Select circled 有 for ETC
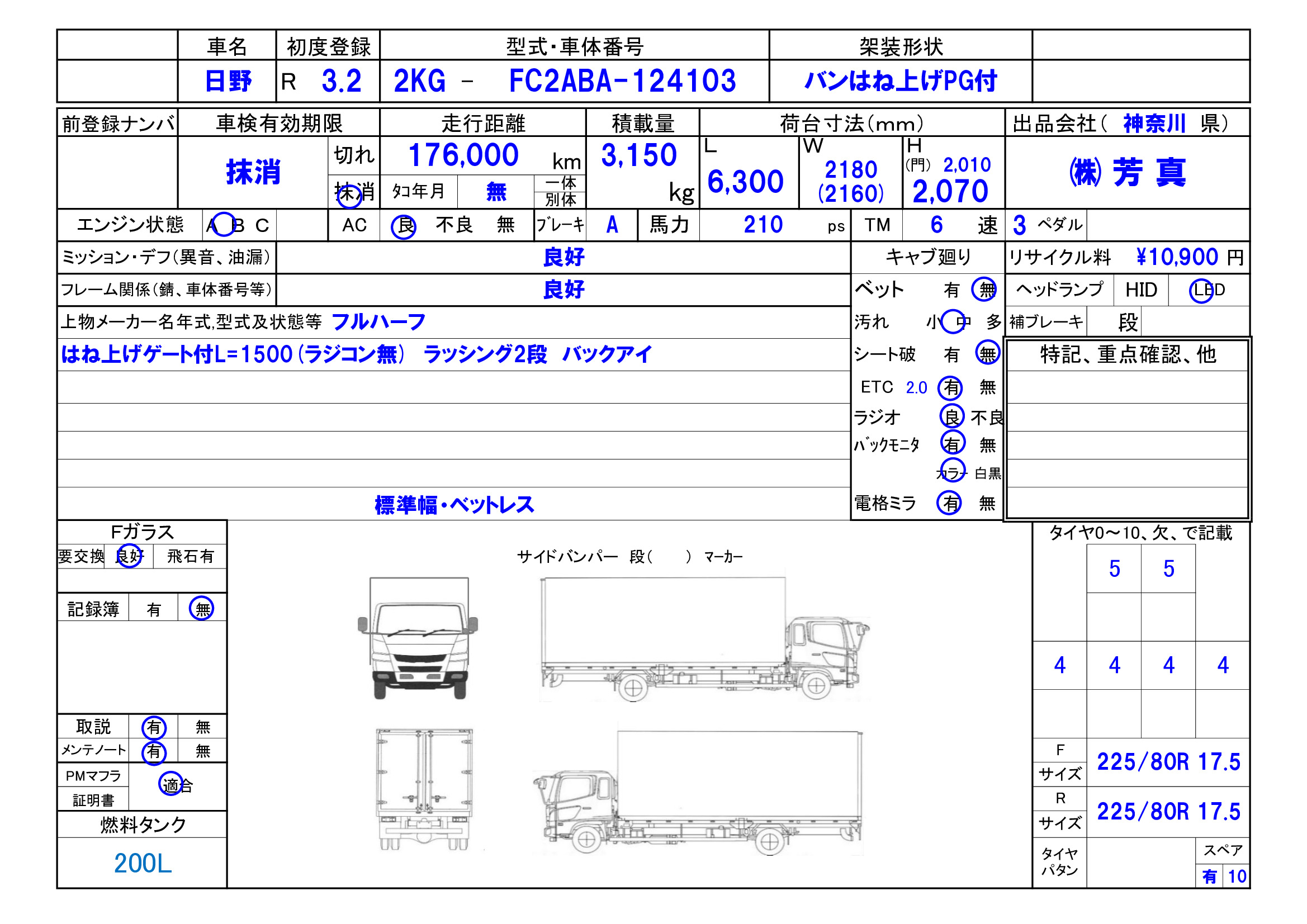This screenshot has height=924, width=1307. click(950, 388)
